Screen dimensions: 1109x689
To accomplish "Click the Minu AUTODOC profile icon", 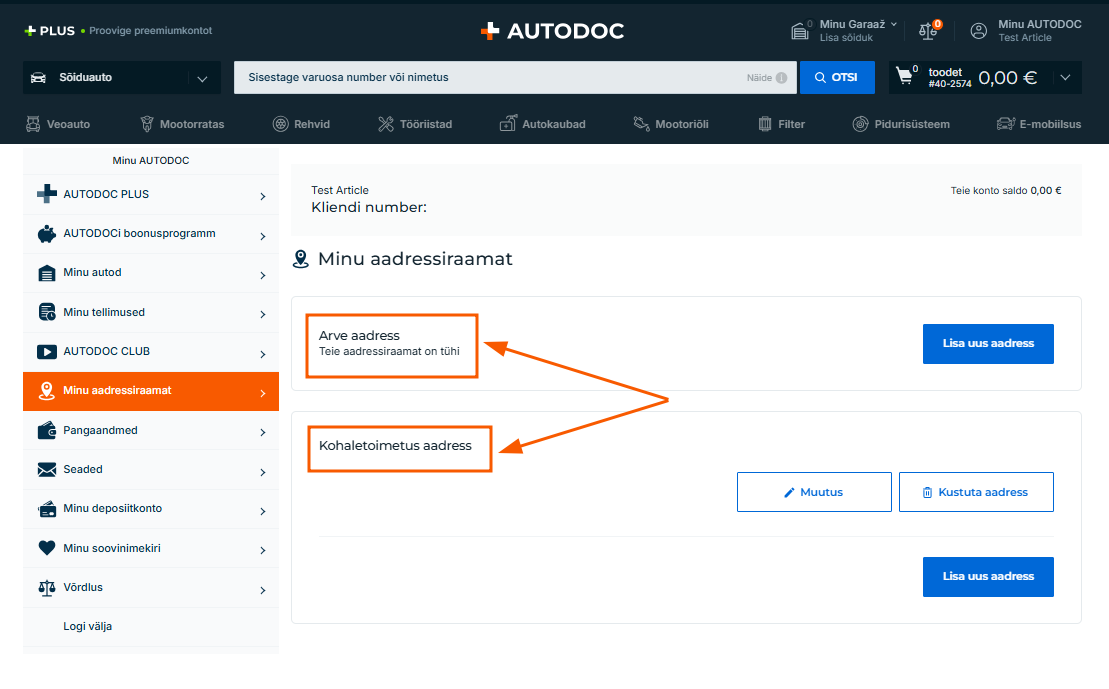I will (979, 31).
